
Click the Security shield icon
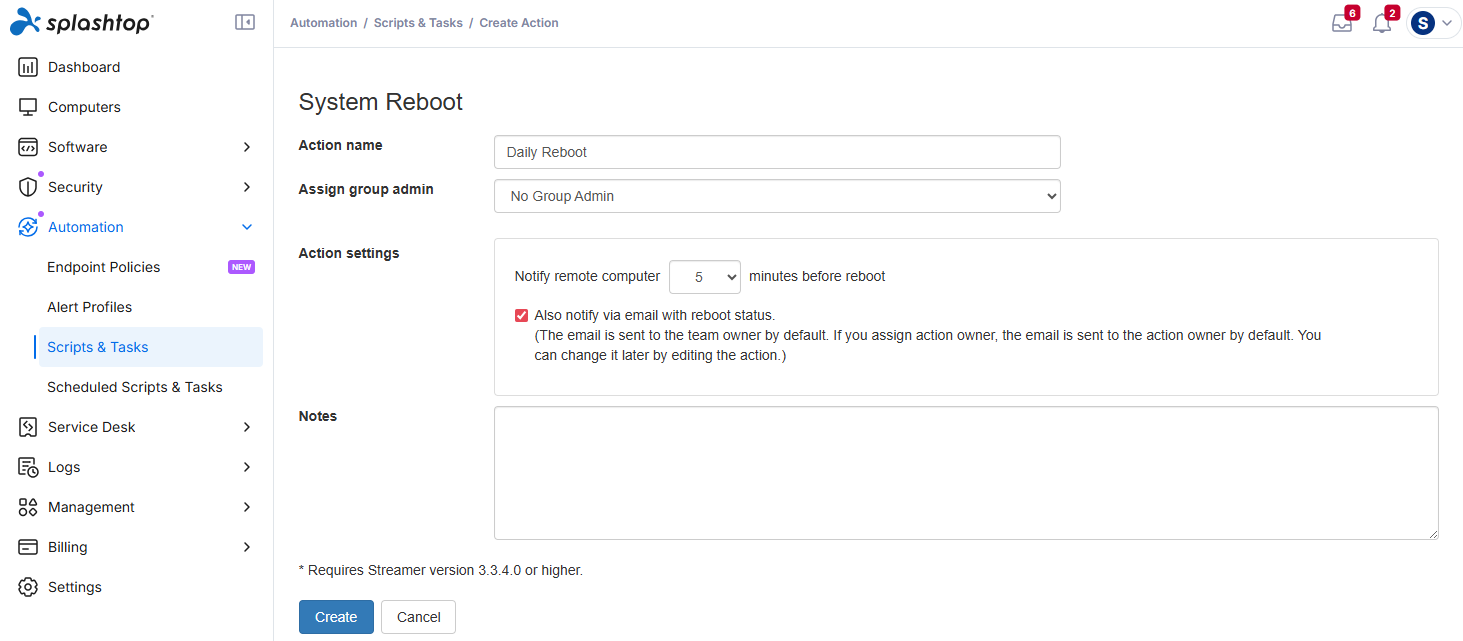[28, 187]
